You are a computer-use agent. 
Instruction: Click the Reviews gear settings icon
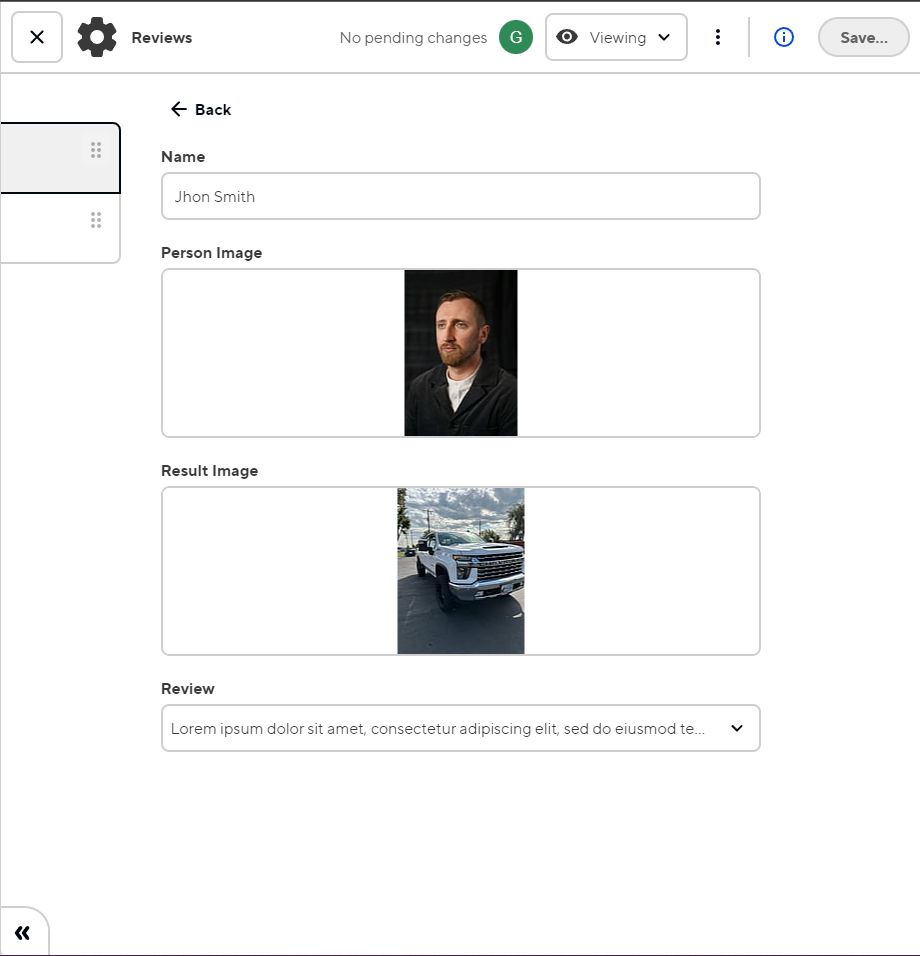tap(97, 37)
